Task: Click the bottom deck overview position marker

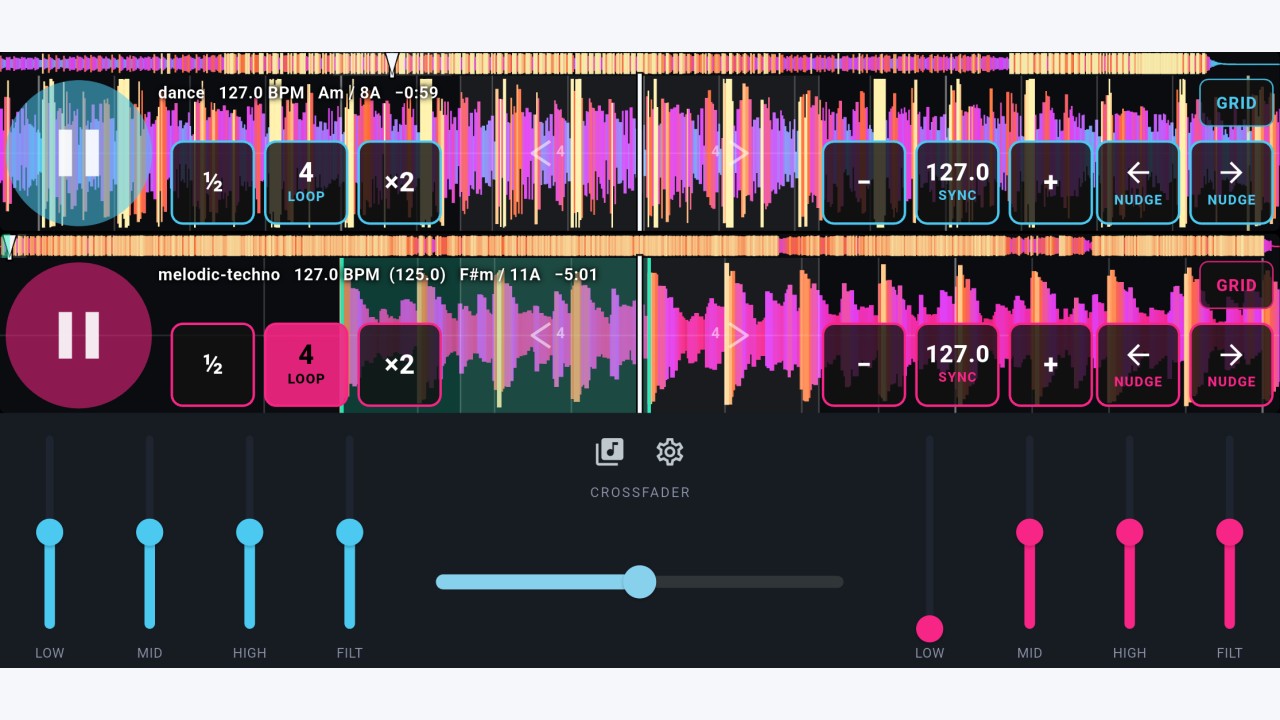Action: pos(9,245)
